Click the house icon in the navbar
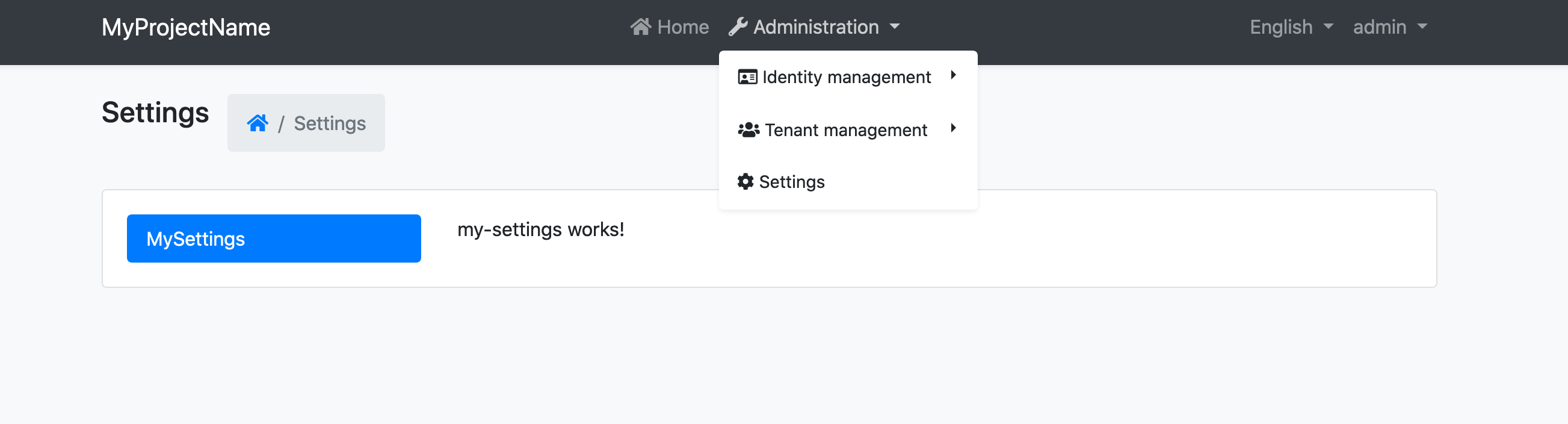Viewport: 1568px width, 424px height. (x=640, y=27)
